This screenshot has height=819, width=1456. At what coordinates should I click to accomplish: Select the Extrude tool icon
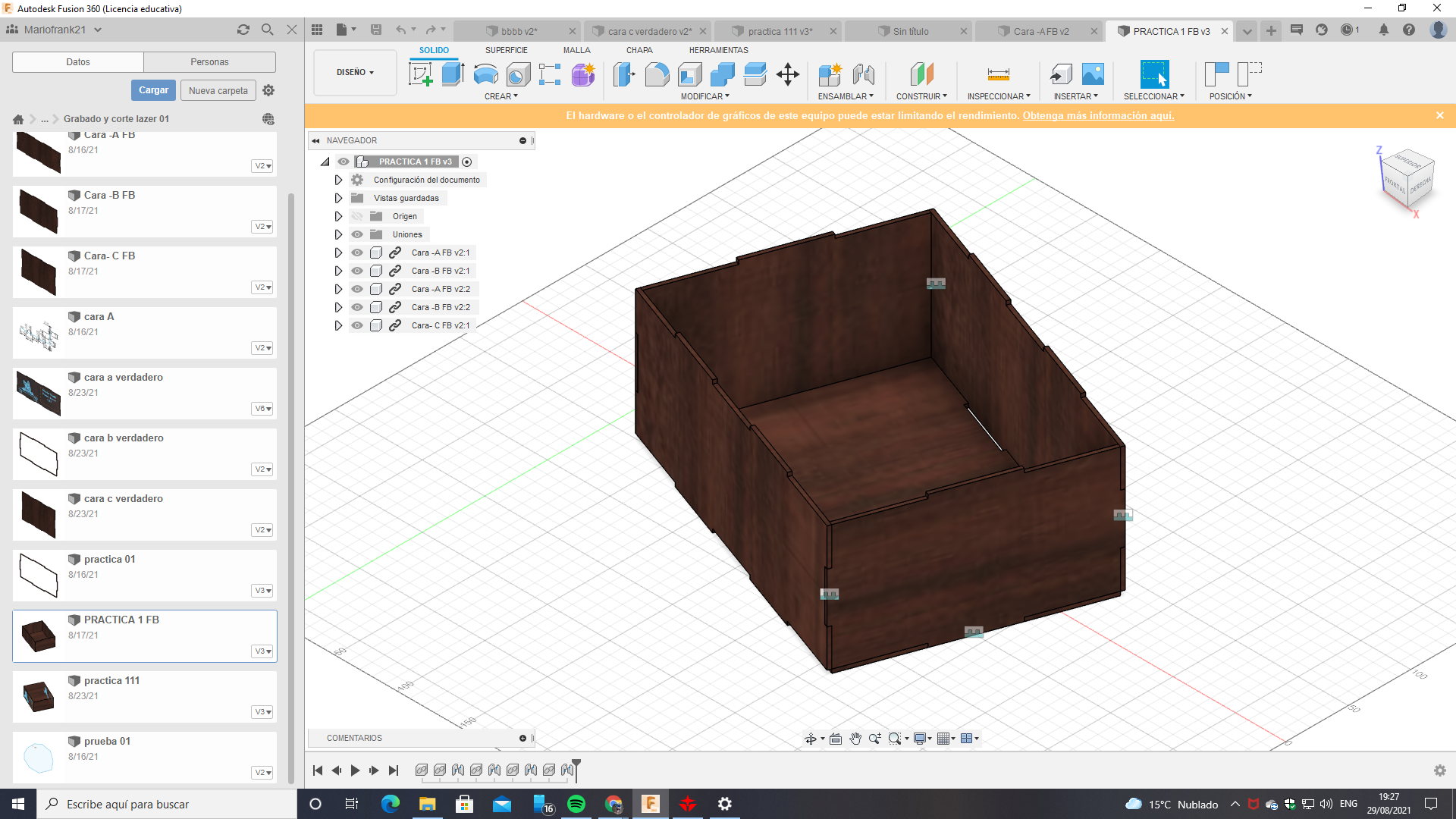(453, 74)
